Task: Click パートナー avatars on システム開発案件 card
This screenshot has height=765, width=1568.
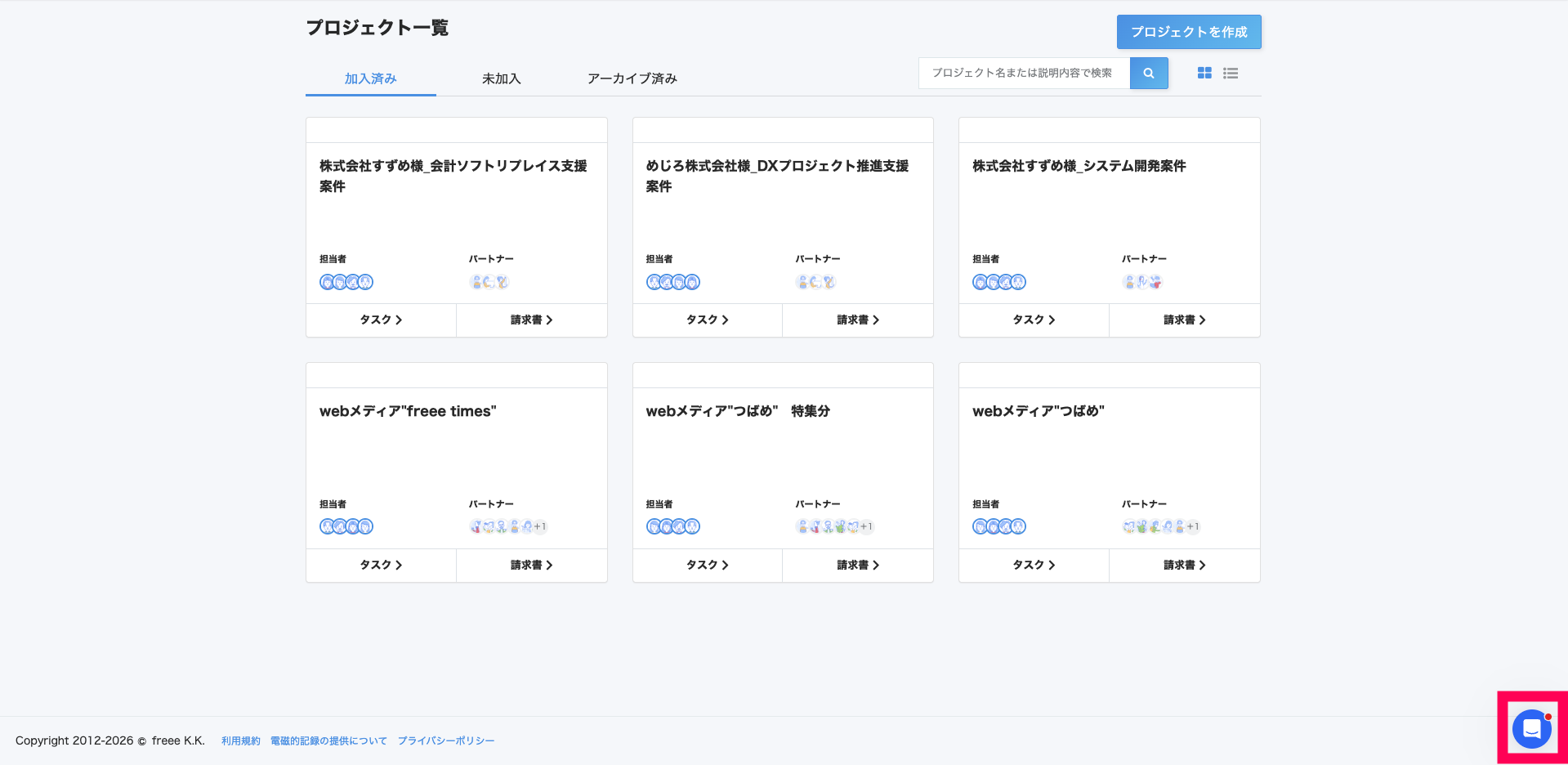Action: point(1142,282)
